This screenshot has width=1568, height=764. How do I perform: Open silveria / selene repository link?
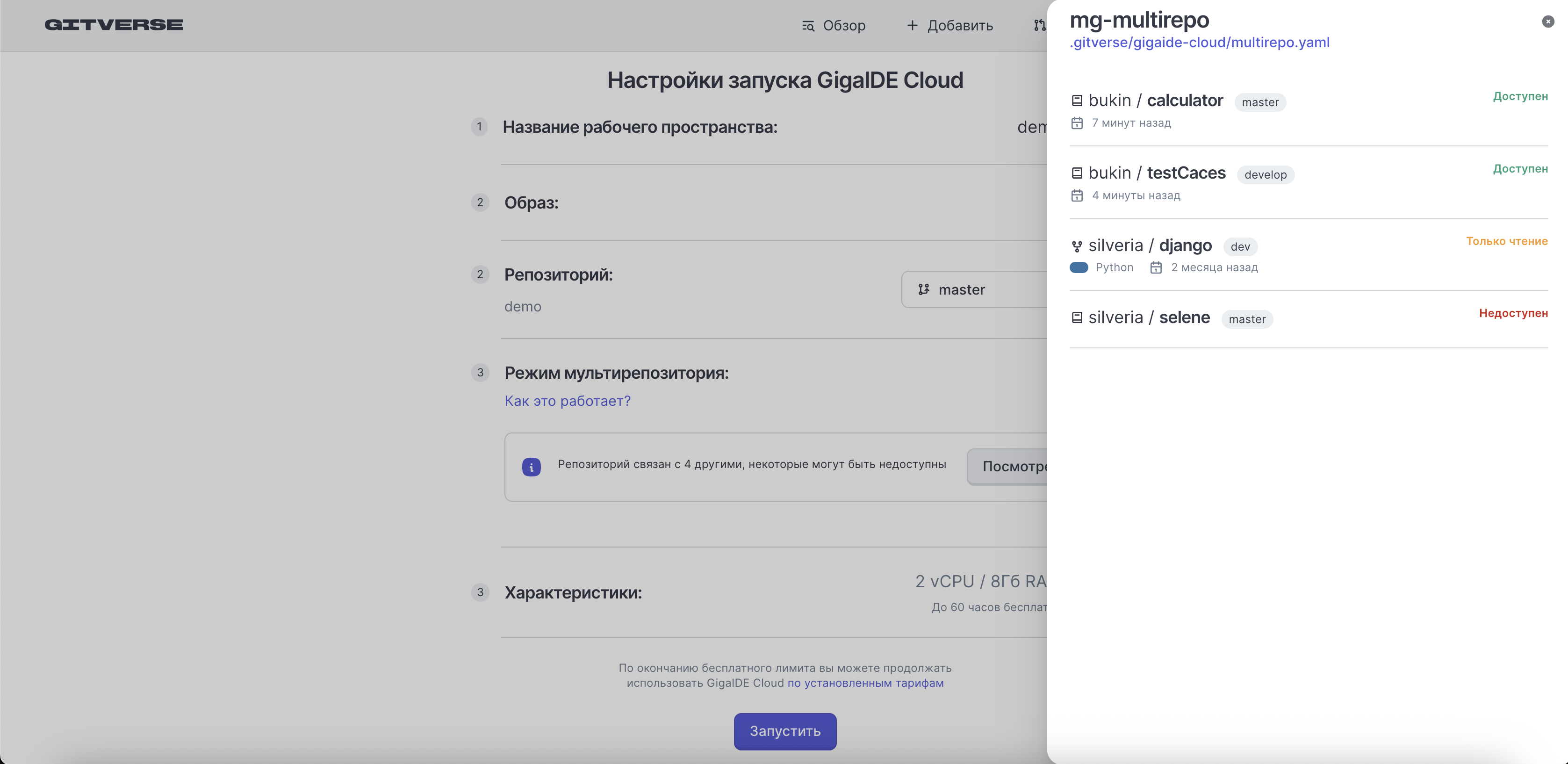(1149, 317)
